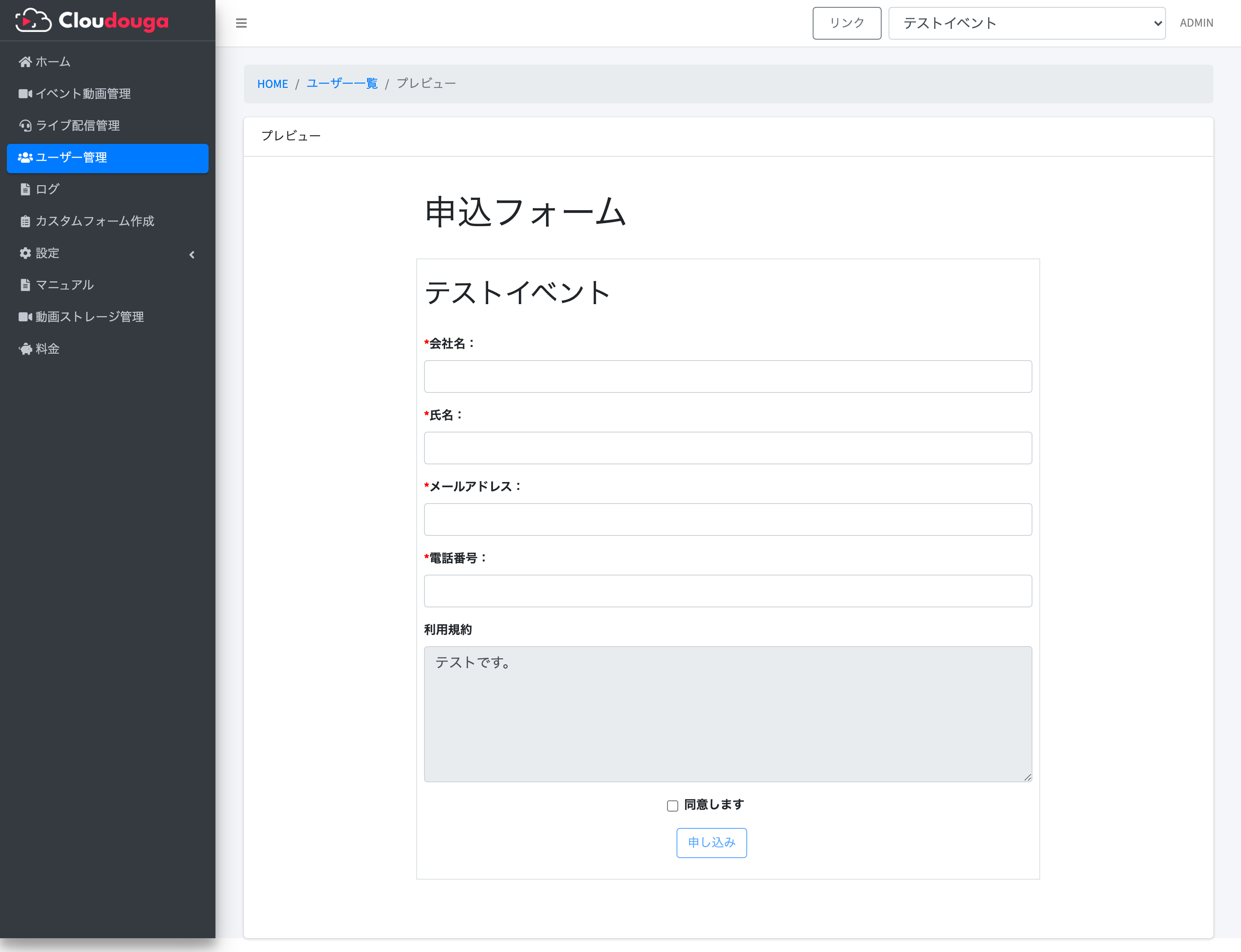Expand the 設定 submenu chevron
This screenshot has width=1241, height=952.
[192, 255]
